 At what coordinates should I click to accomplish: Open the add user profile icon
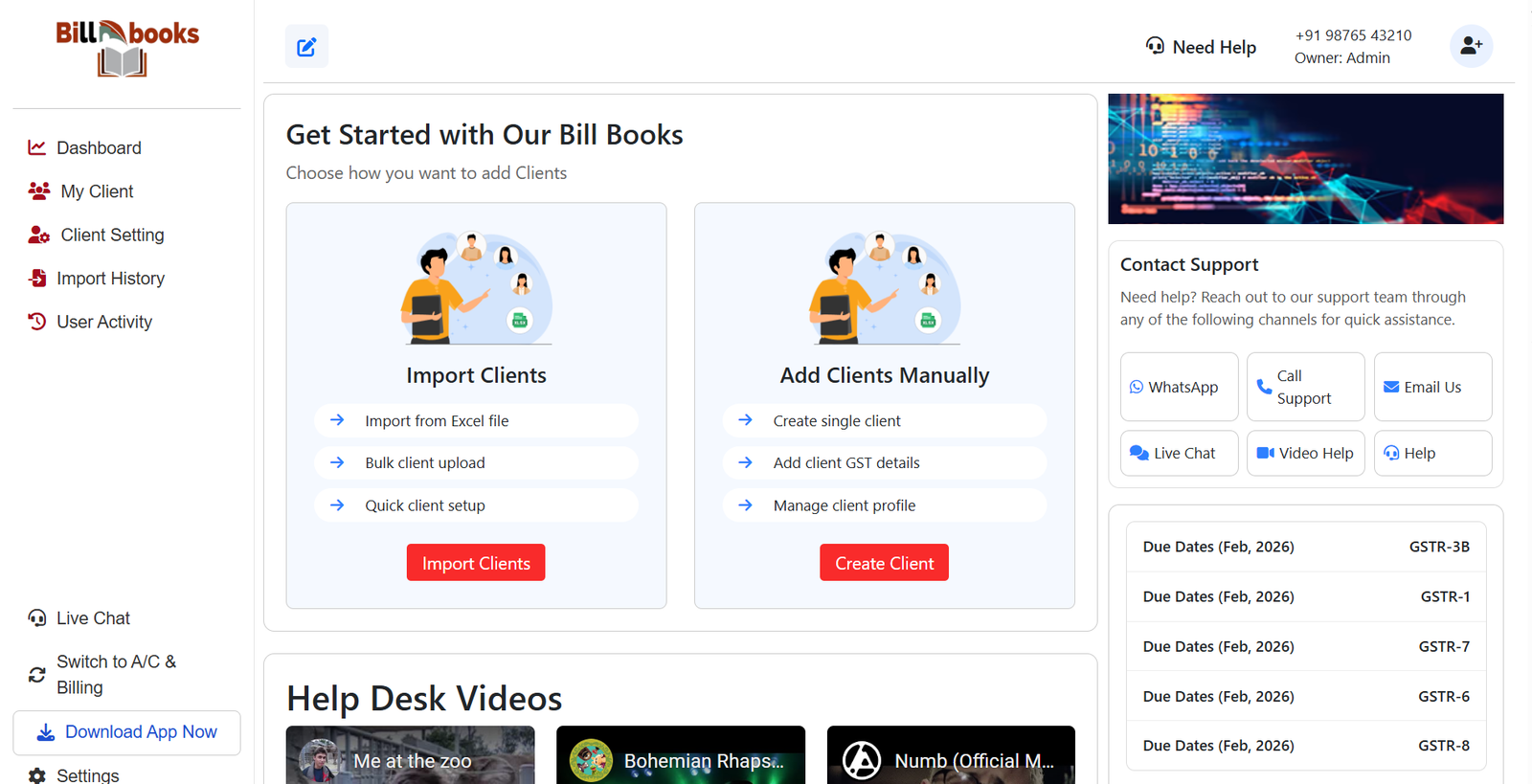(1471, 46)
